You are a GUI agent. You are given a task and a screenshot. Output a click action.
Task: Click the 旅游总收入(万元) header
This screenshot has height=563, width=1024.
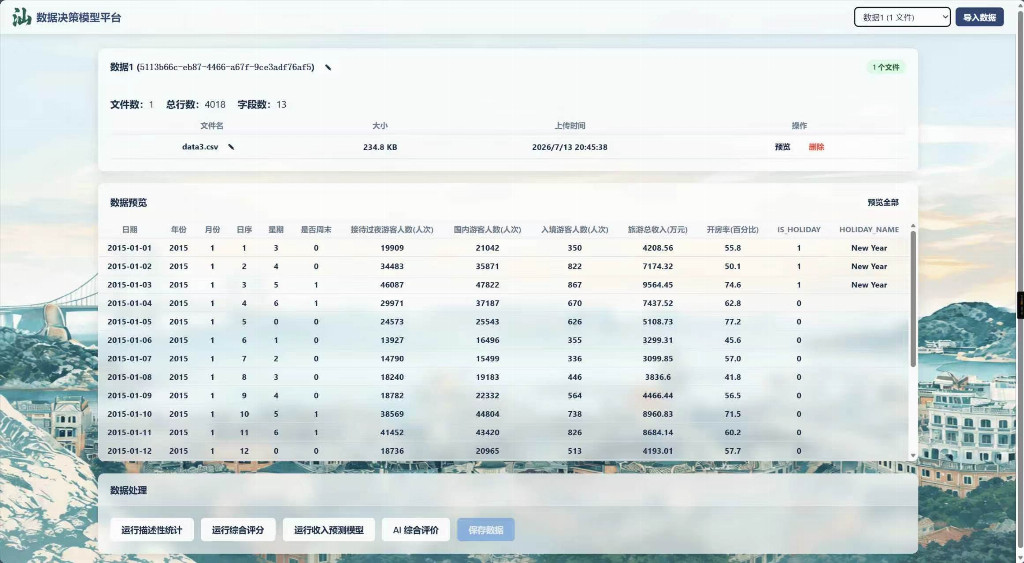click(x=658, y=230)
